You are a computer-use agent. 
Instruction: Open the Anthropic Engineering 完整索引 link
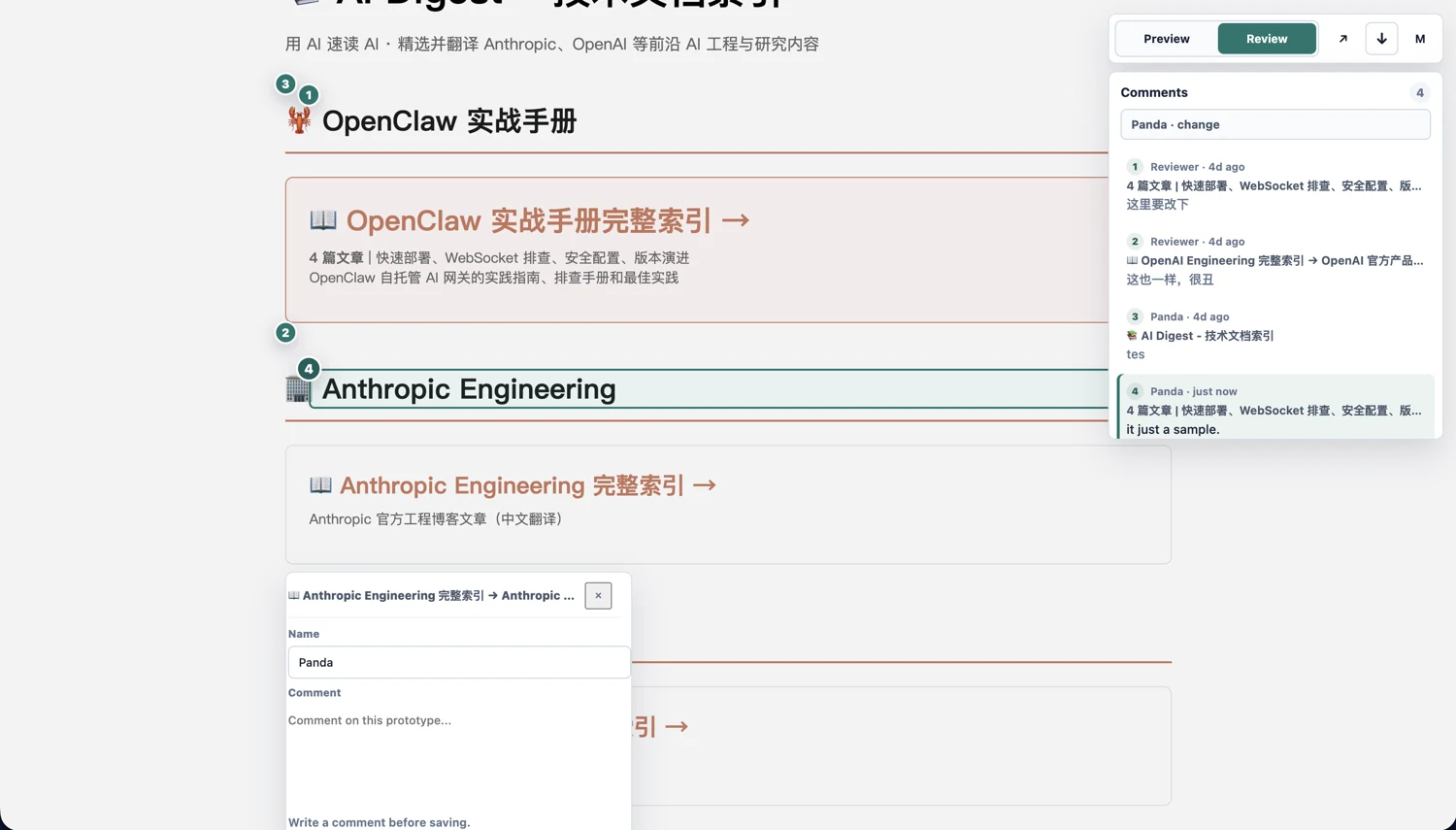pyautogui.click(x=527, y=485)
